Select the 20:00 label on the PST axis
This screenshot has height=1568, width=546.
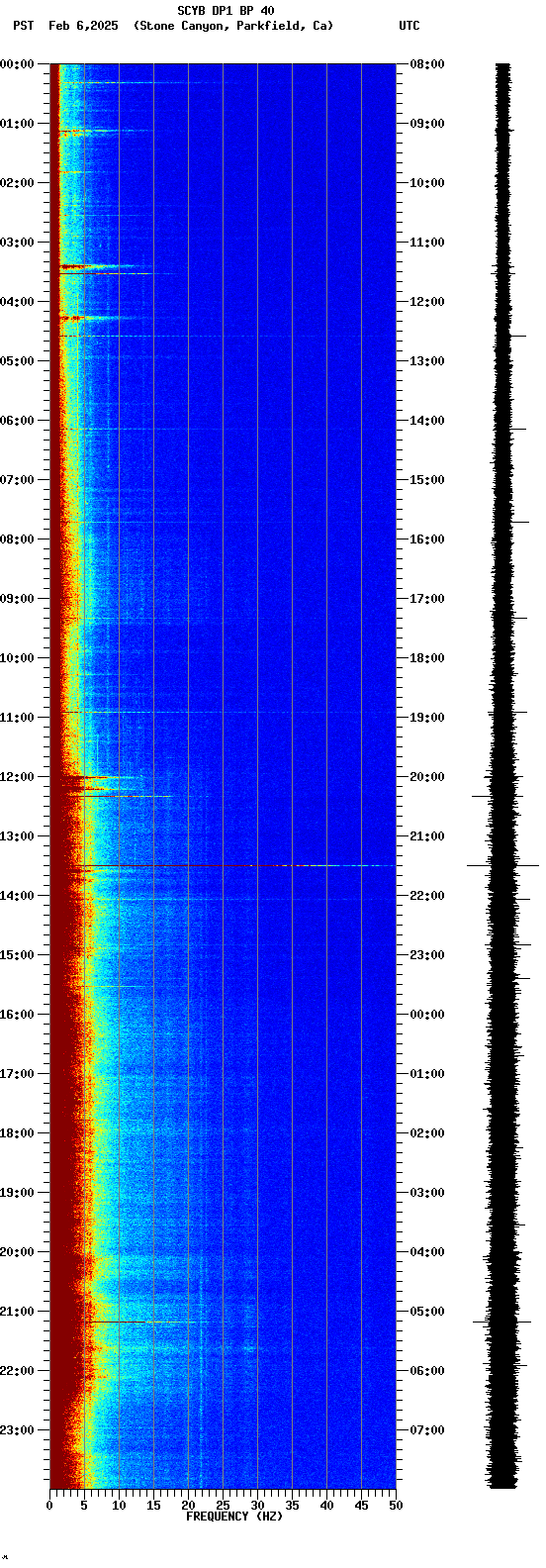pos(18,1252)
